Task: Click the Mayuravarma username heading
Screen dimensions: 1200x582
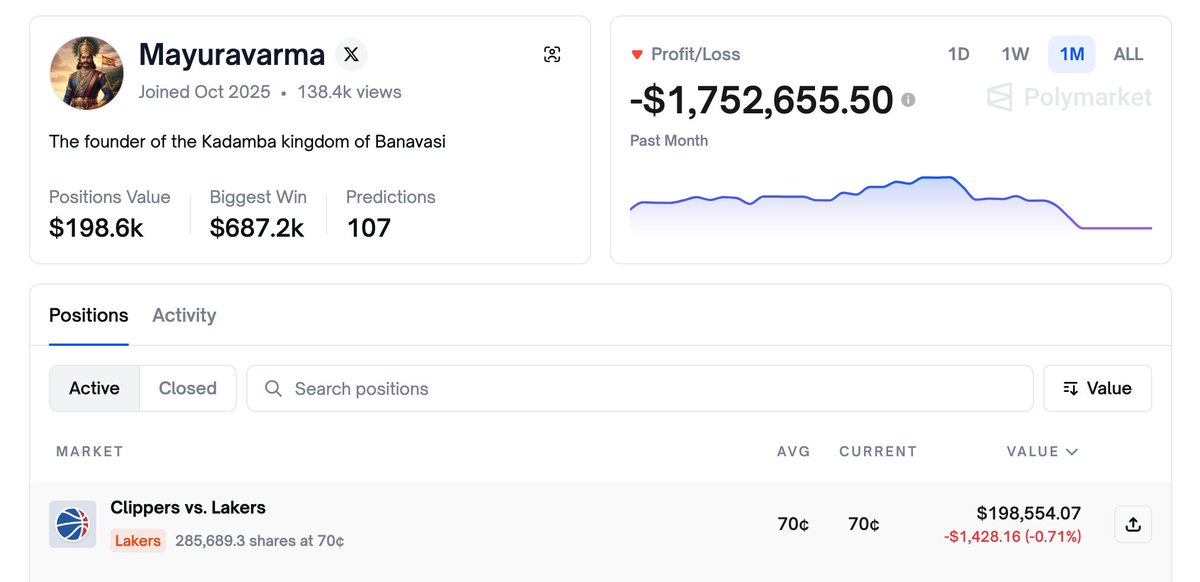Action: tap(232, 54)
